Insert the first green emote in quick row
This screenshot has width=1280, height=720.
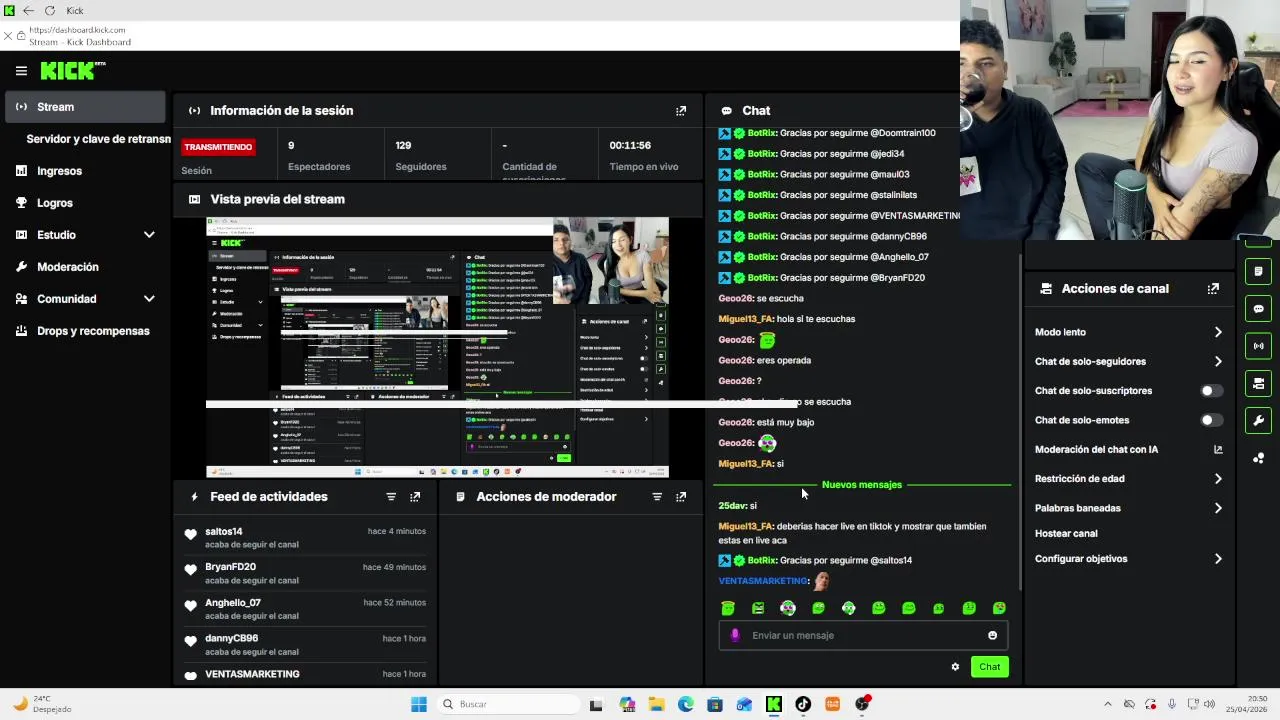click(728, 608)
